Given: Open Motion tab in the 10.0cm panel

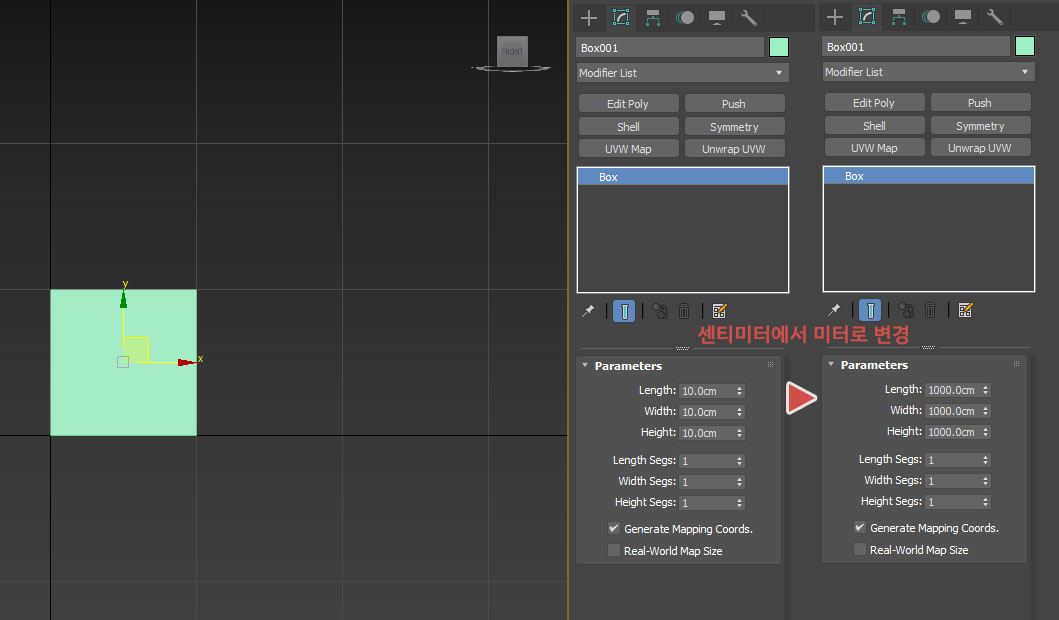Looking at the screenshot, I should [685, 18].
